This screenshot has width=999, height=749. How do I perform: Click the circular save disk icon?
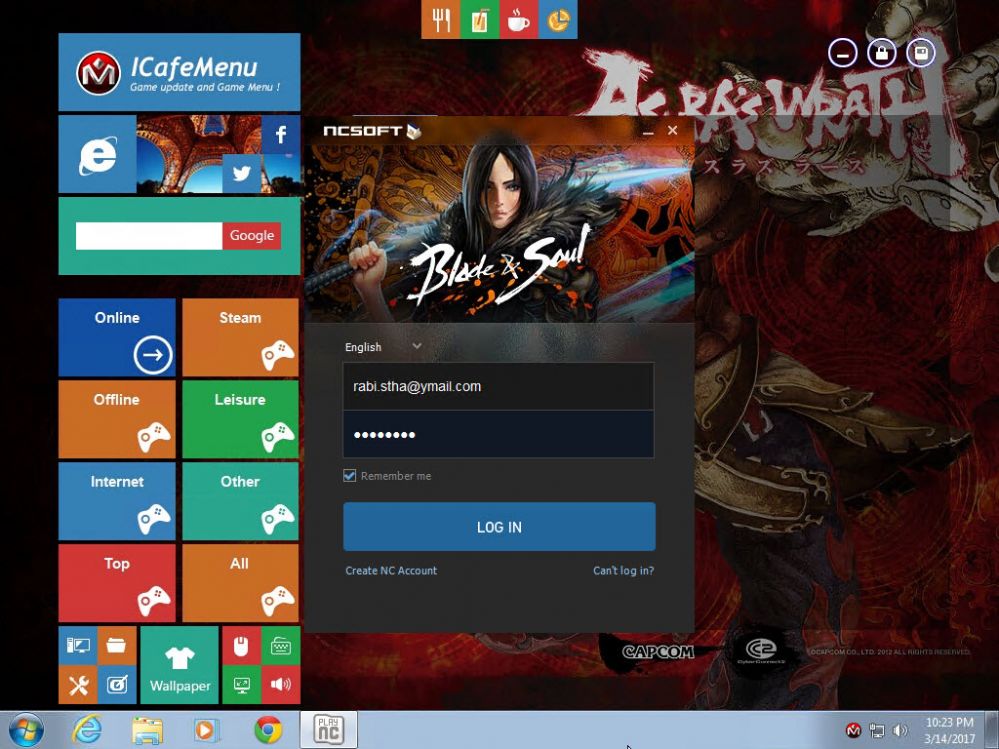[x=920, y=54]
